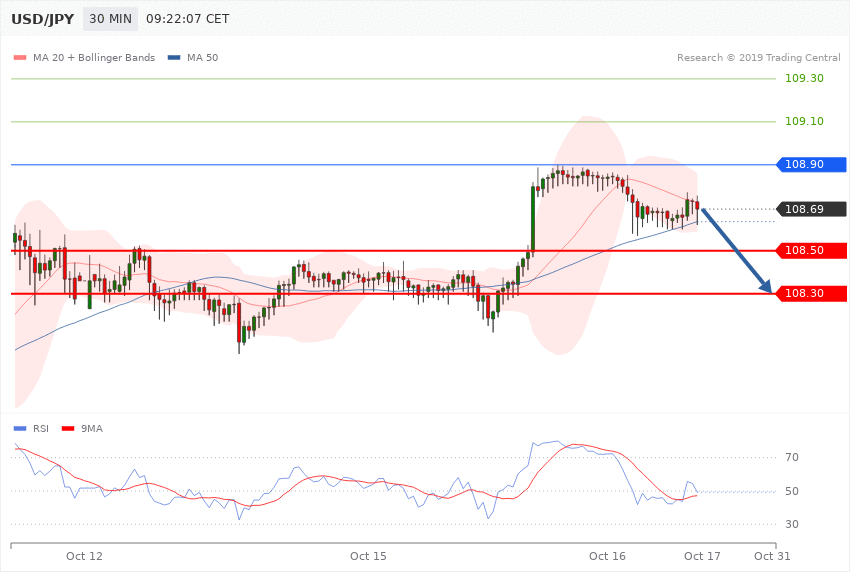
Task: Click the 9MA red legend swatch
Action: pos(68,429)
